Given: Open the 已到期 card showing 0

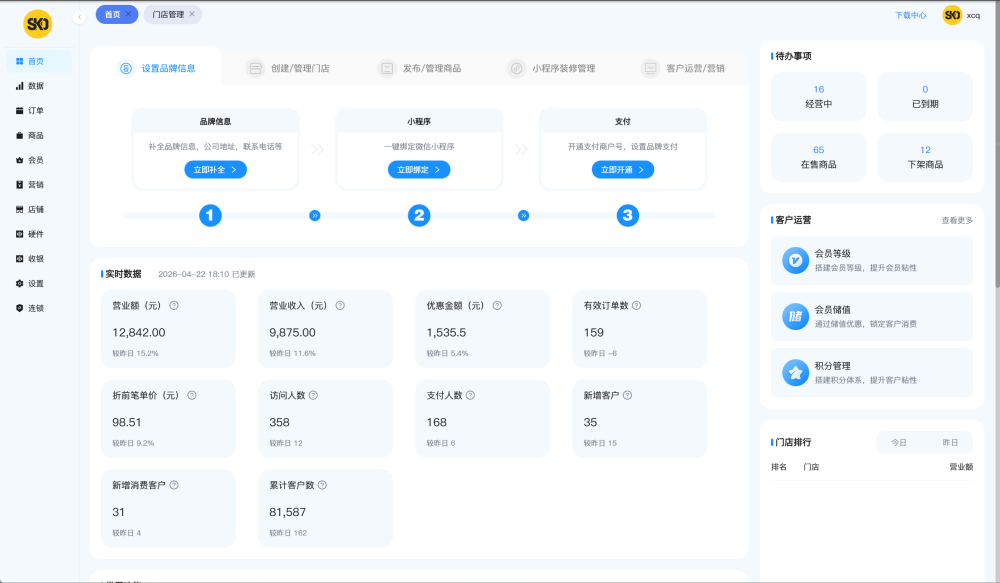Looking at the screenshot, I should 925,96.
